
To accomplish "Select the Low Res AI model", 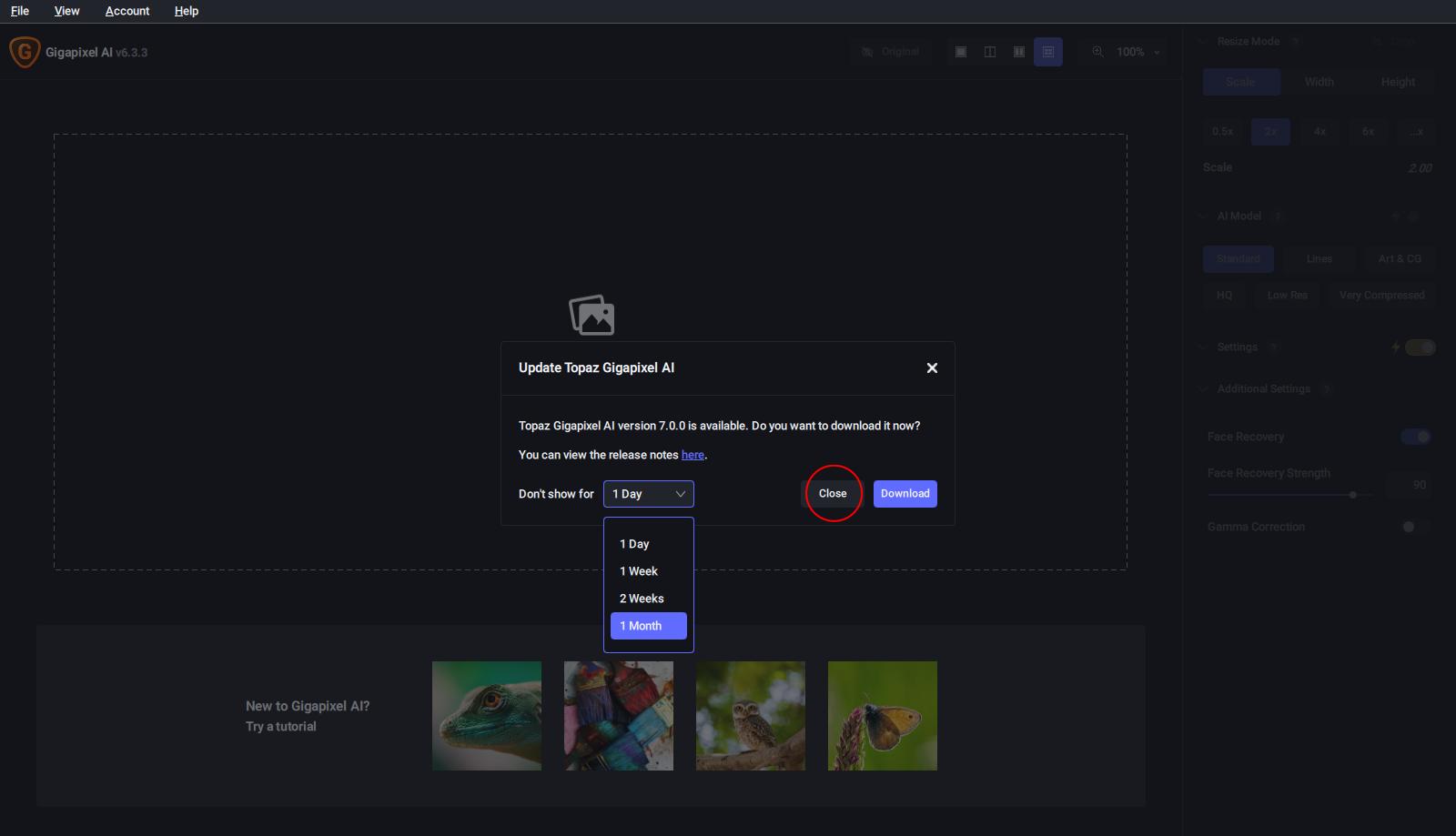I will pyautogui.click(x=1288, y=296).
